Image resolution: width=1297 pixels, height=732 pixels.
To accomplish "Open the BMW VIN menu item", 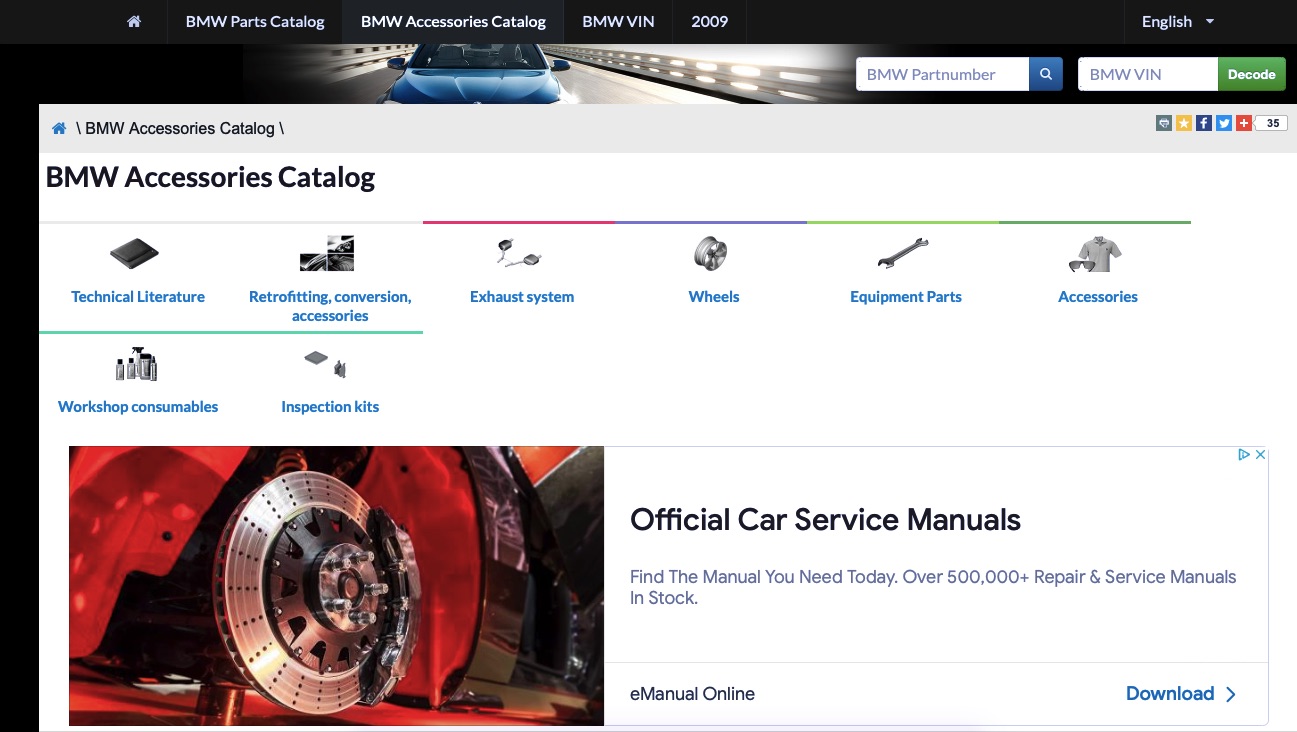I will (x=618, y=21).
